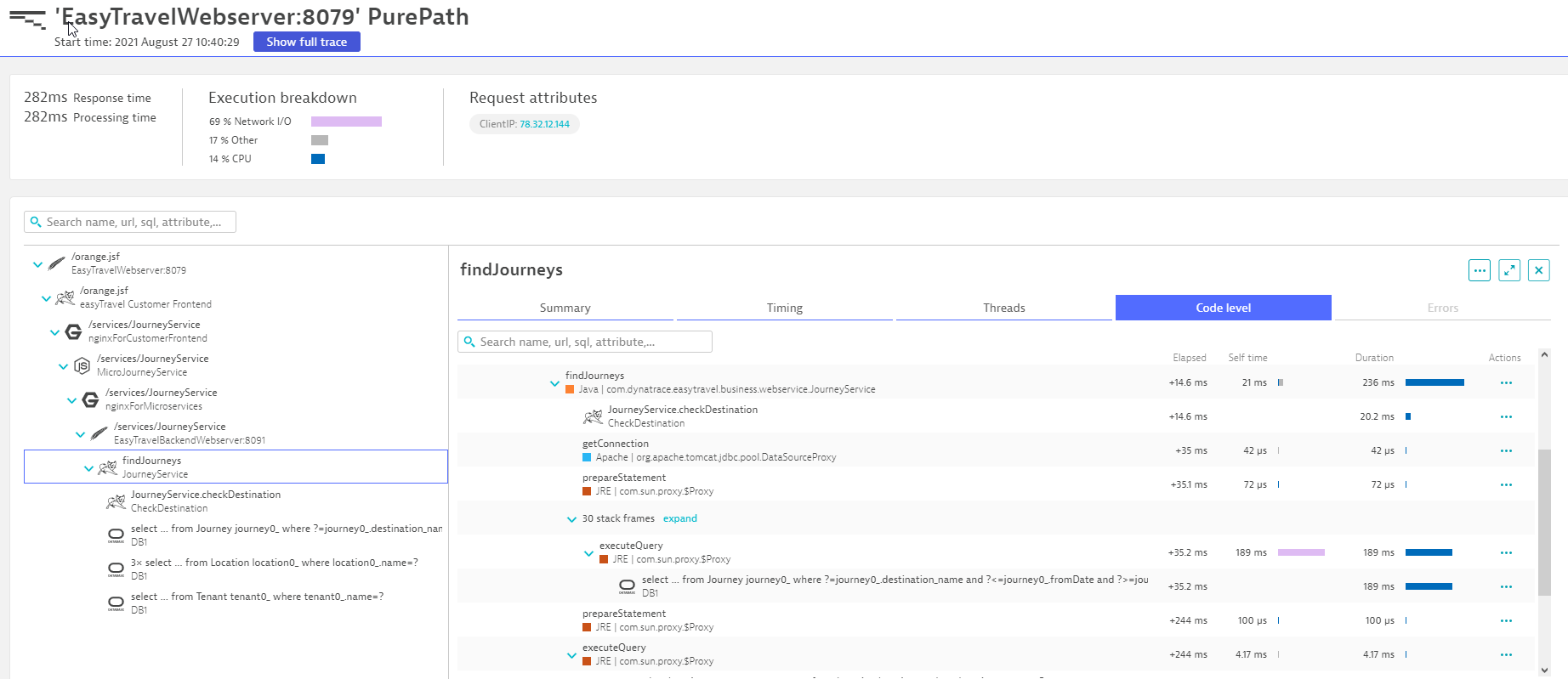Open actions menu for JourneyService.checkDestination row
The width and height of the screenshot is (1568, 679).
point(1506,416)
